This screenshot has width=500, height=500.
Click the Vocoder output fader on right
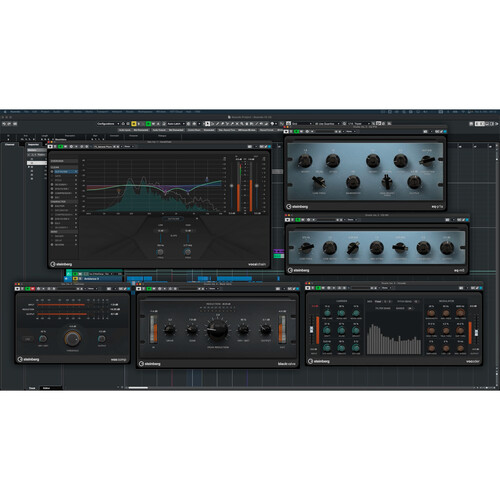point(476,332)
